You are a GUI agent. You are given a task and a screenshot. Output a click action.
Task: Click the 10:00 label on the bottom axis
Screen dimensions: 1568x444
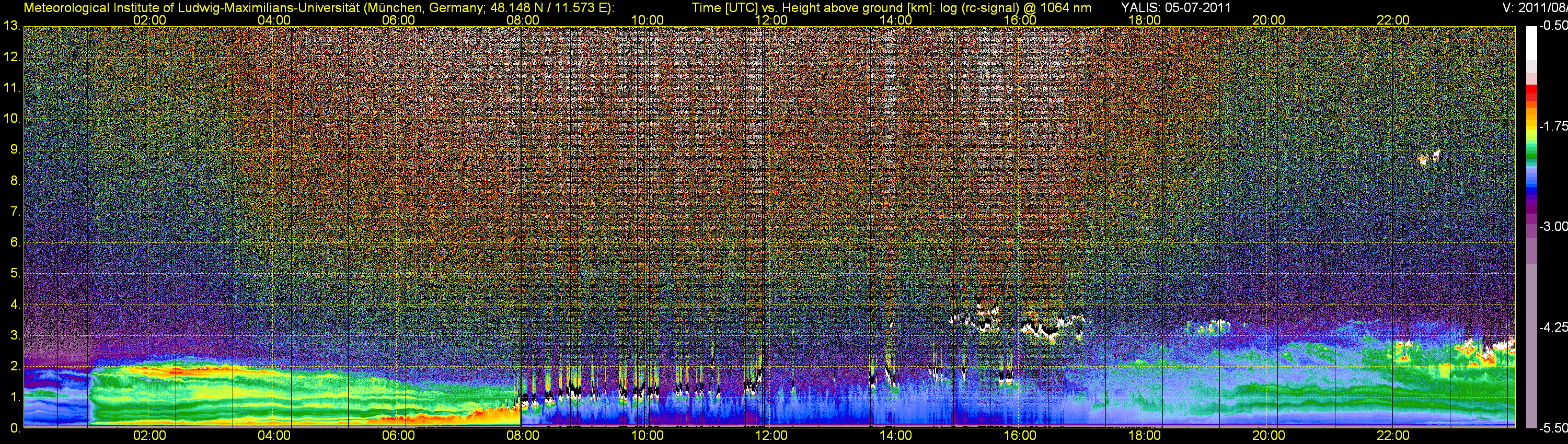647,436
